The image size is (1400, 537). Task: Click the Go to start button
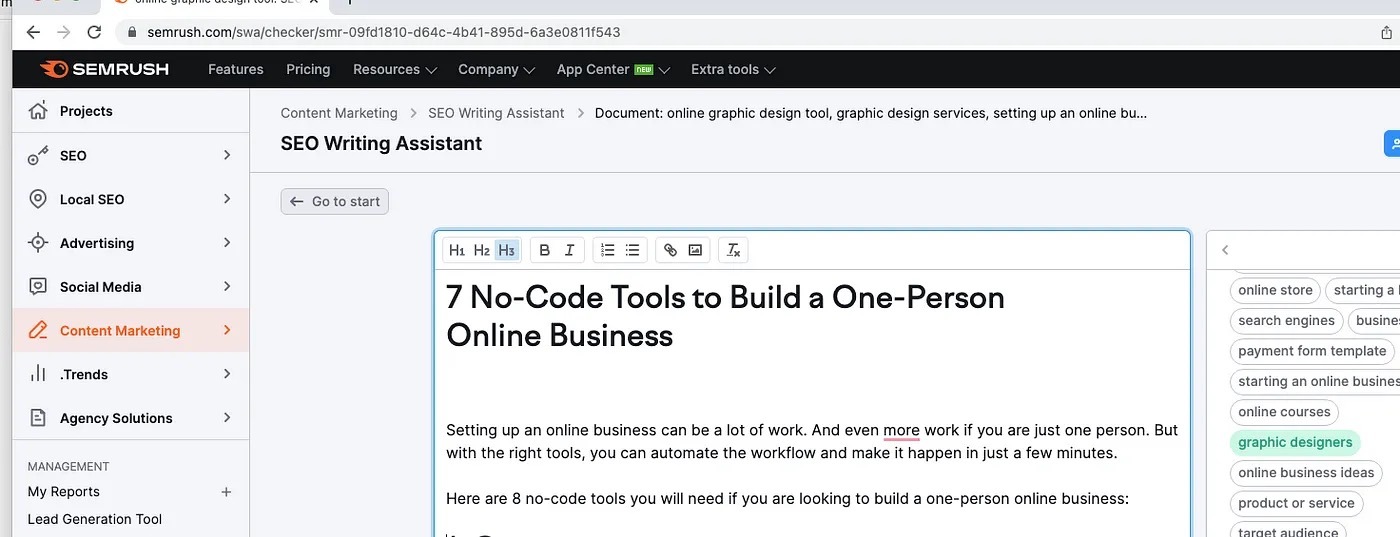[335, 201]
